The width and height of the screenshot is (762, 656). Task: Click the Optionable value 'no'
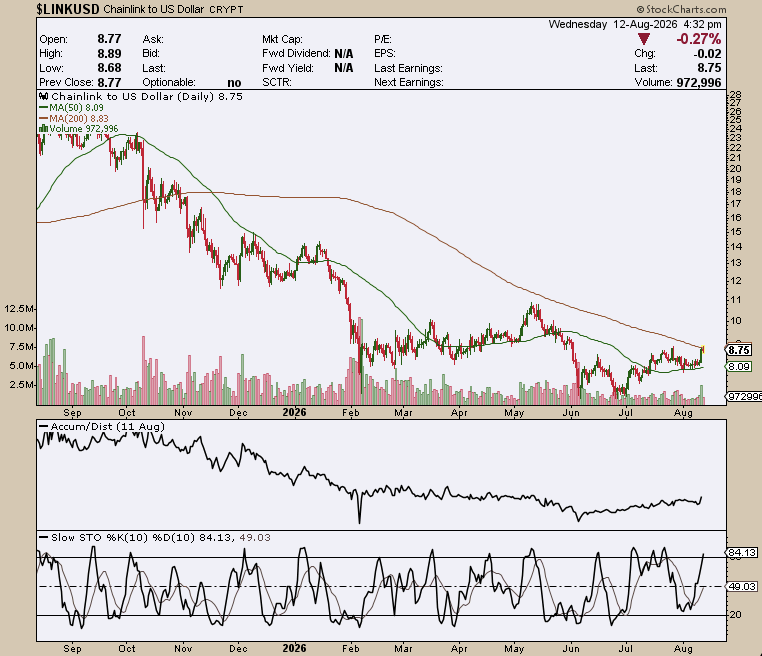pos(234,83)
